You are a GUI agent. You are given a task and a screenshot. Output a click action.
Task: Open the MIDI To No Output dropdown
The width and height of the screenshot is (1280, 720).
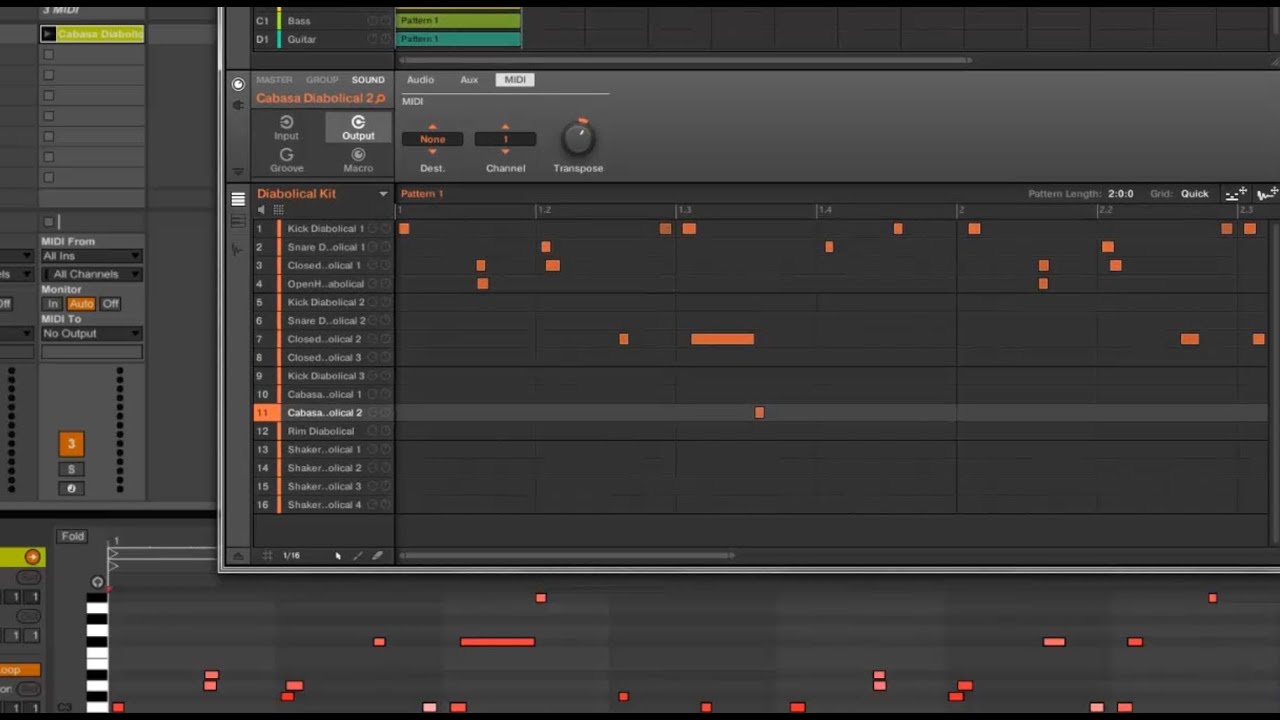91,333
